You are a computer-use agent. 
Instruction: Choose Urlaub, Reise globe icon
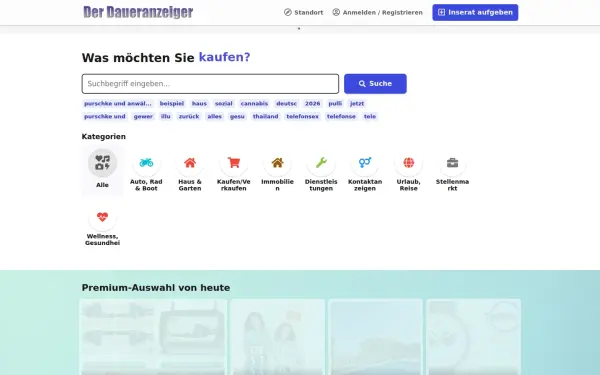point(409,163)
